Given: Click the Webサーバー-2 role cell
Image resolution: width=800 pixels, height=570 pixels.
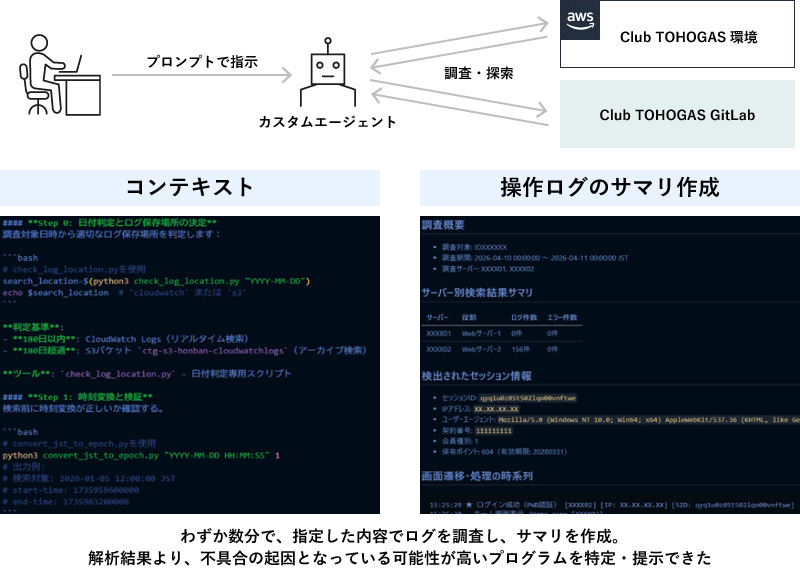Looking at the screenshot, I should pyautogui.click(x=481, y=350).
